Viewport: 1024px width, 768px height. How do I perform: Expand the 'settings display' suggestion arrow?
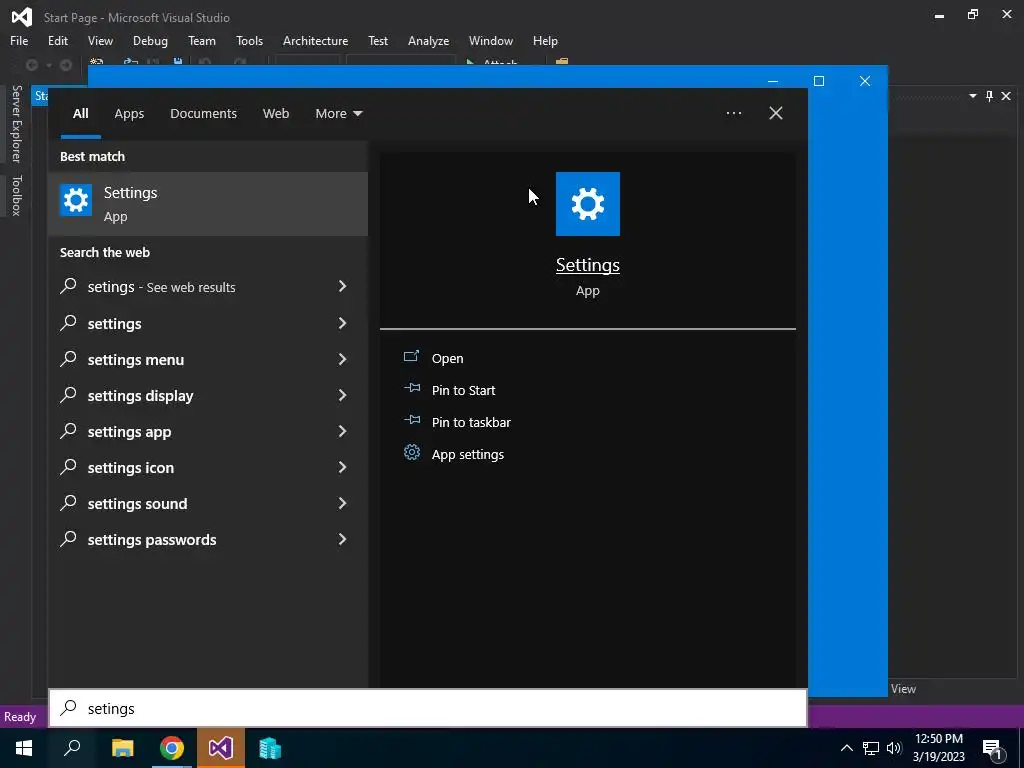point(342,394)
